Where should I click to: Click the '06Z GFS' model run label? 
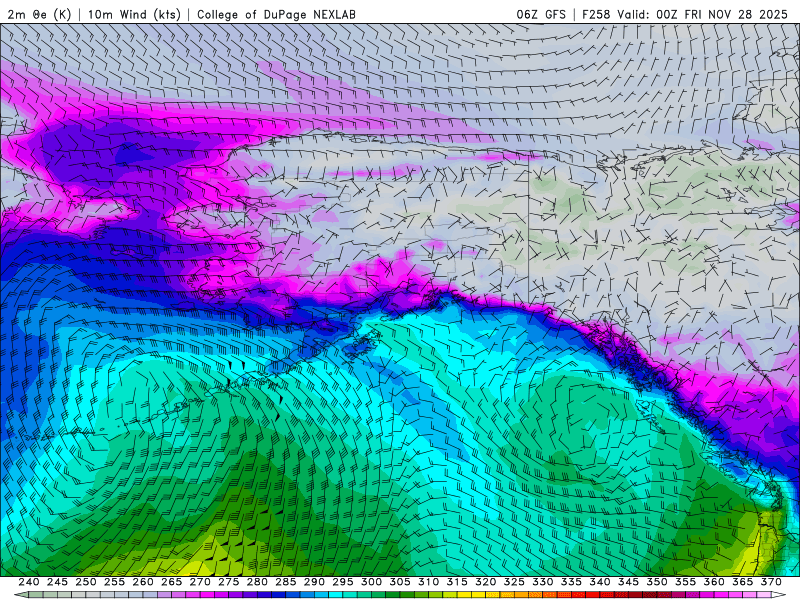tap(541, 14)
